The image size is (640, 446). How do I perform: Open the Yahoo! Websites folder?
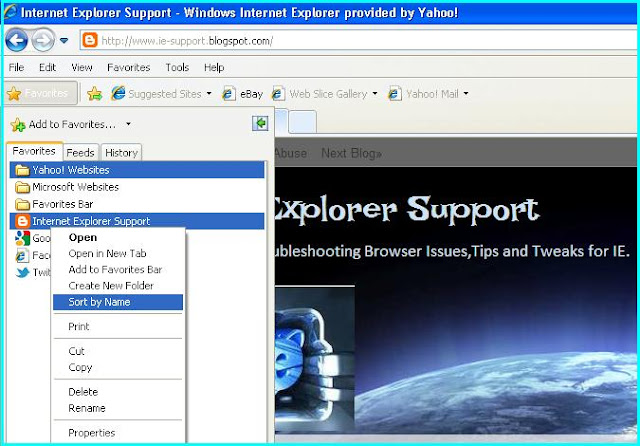pyautogui.click(x=137, y=170)
